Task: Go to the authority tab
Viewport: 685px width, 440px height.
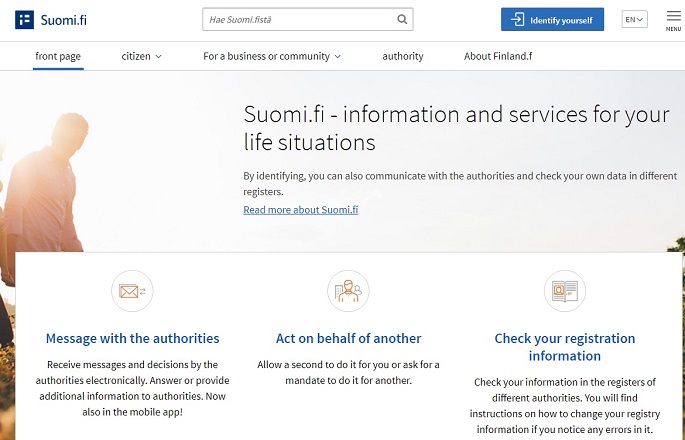Action: click(x=403, y=57)
